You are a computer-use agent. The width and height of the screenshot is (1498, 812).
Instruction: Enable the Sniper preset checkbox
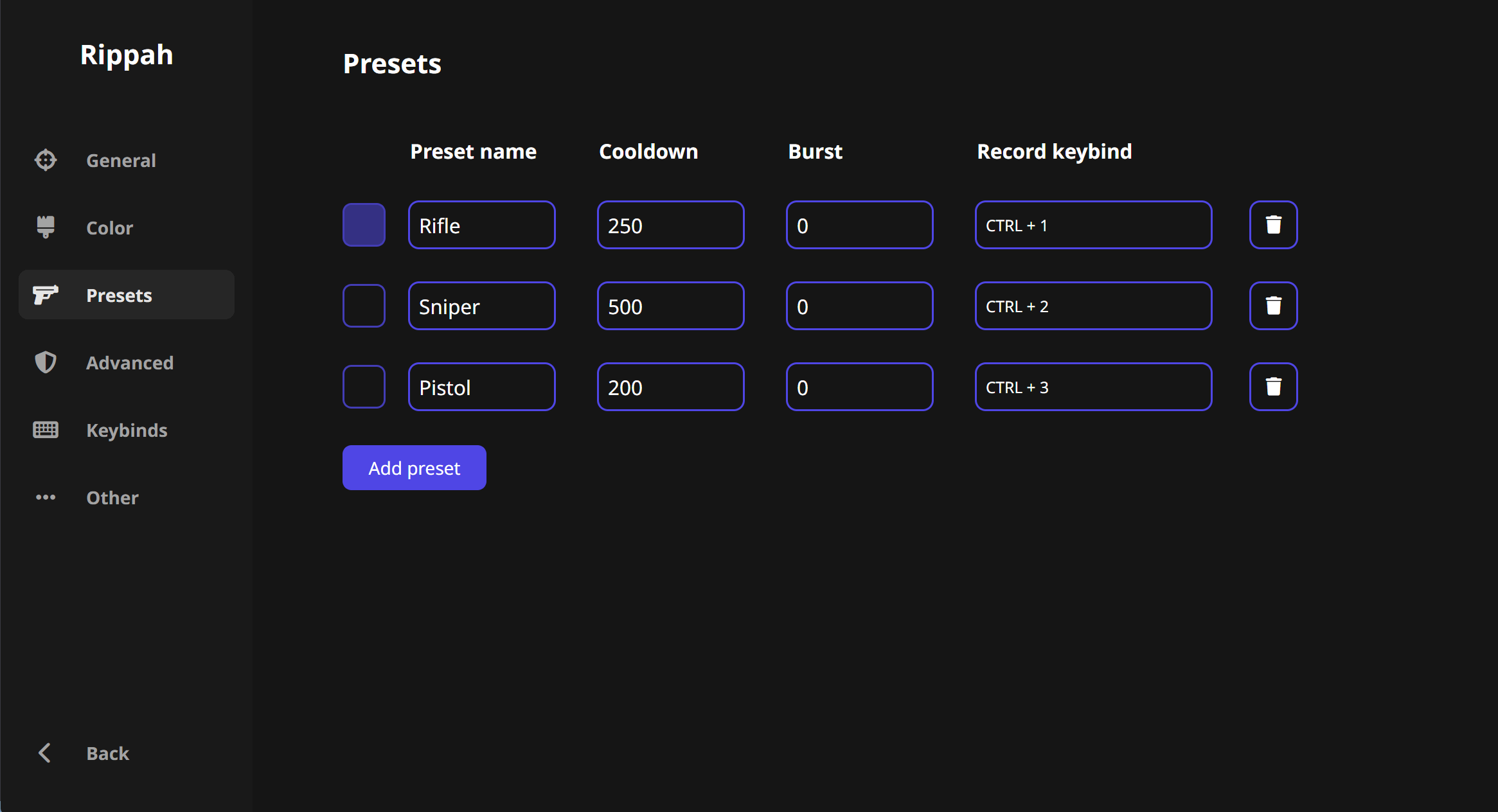point(364,306)
